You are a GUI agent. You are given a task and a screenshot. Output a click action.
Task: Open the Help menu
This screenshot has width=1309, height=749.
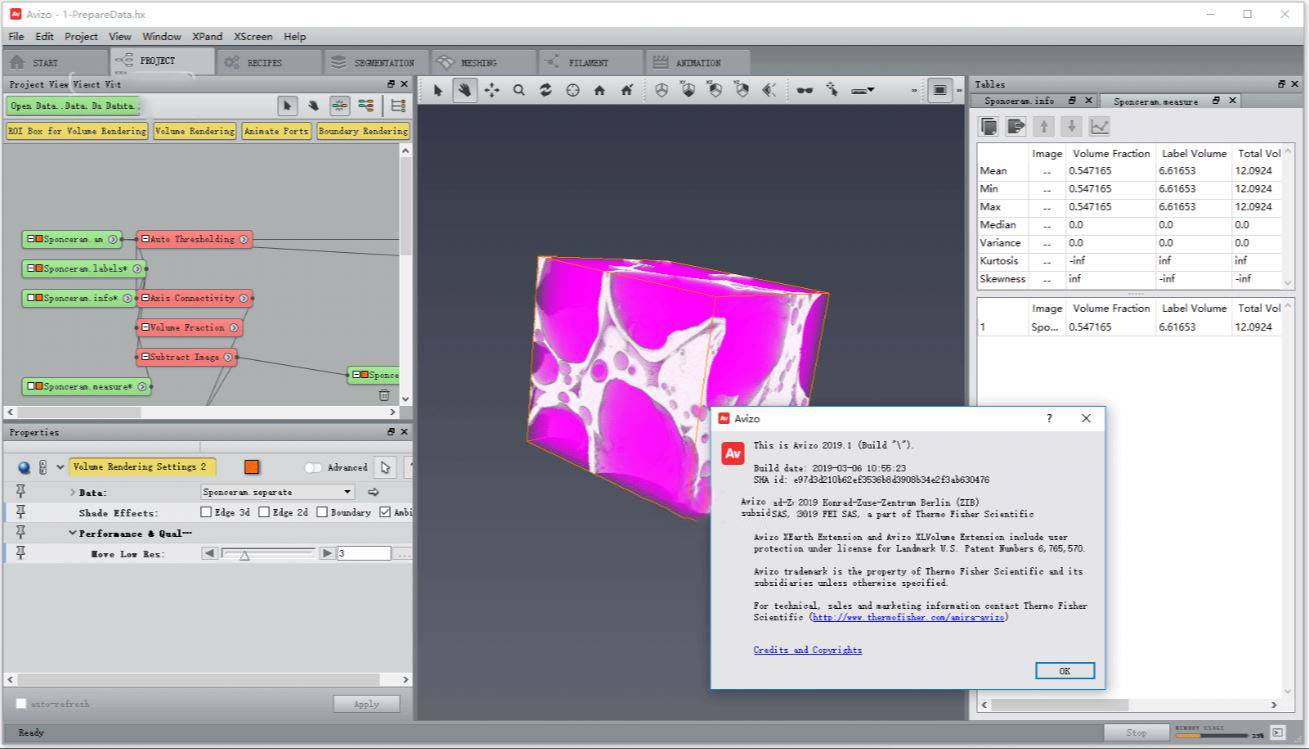point(295,36)
